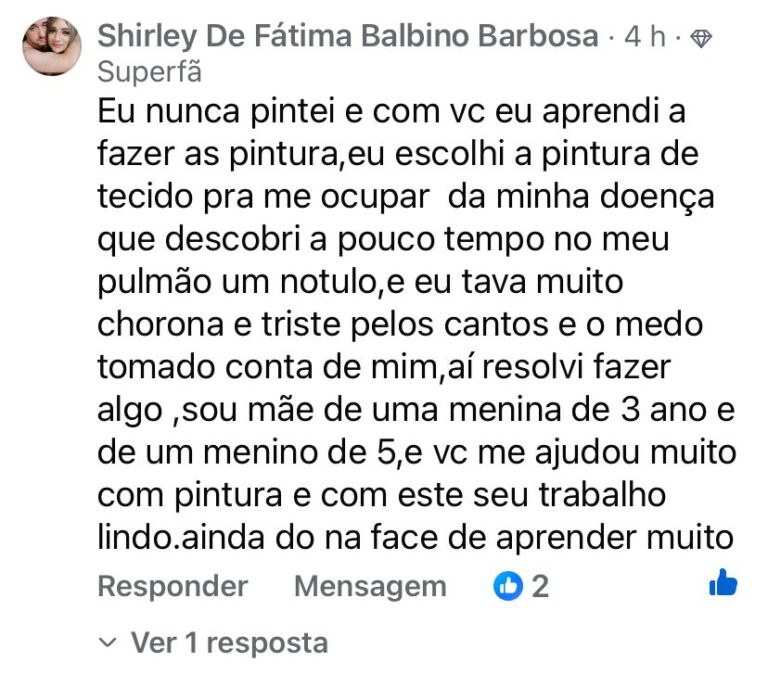Click Responder to reply to comment
Screen dimensions: 768x687
(x=172, y=585)
